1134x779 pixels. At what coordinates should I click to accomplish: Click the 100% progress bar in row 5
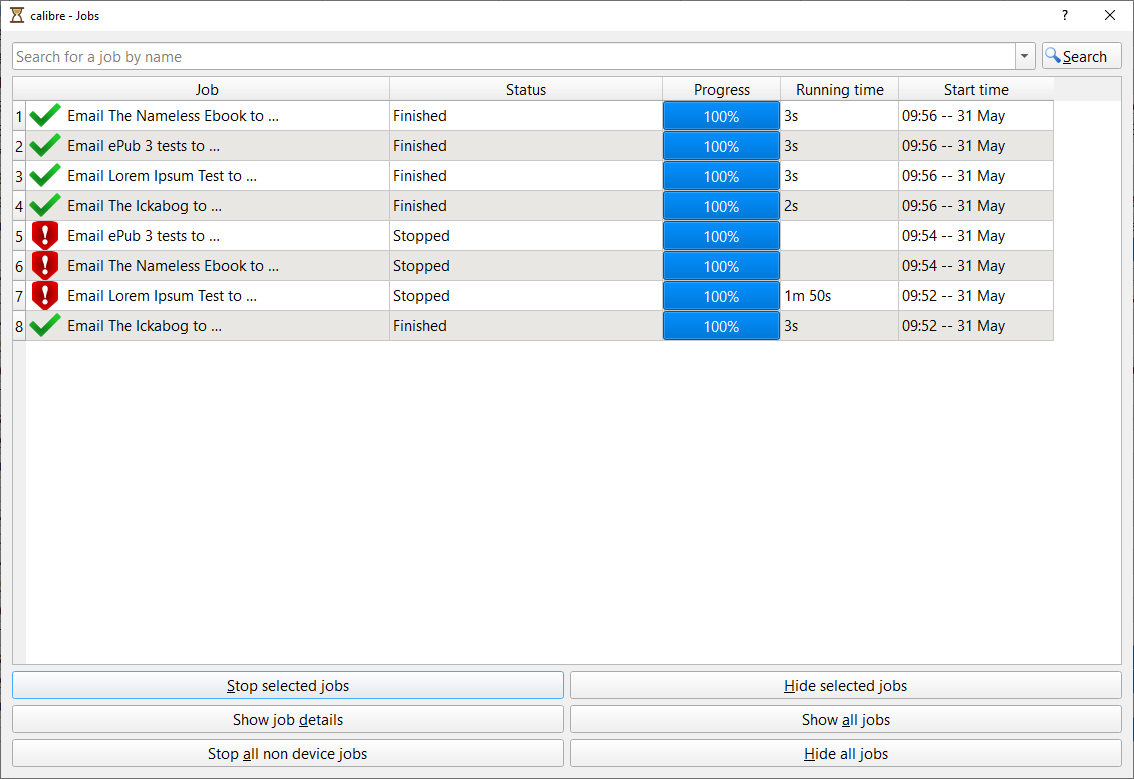coord(722,236)
